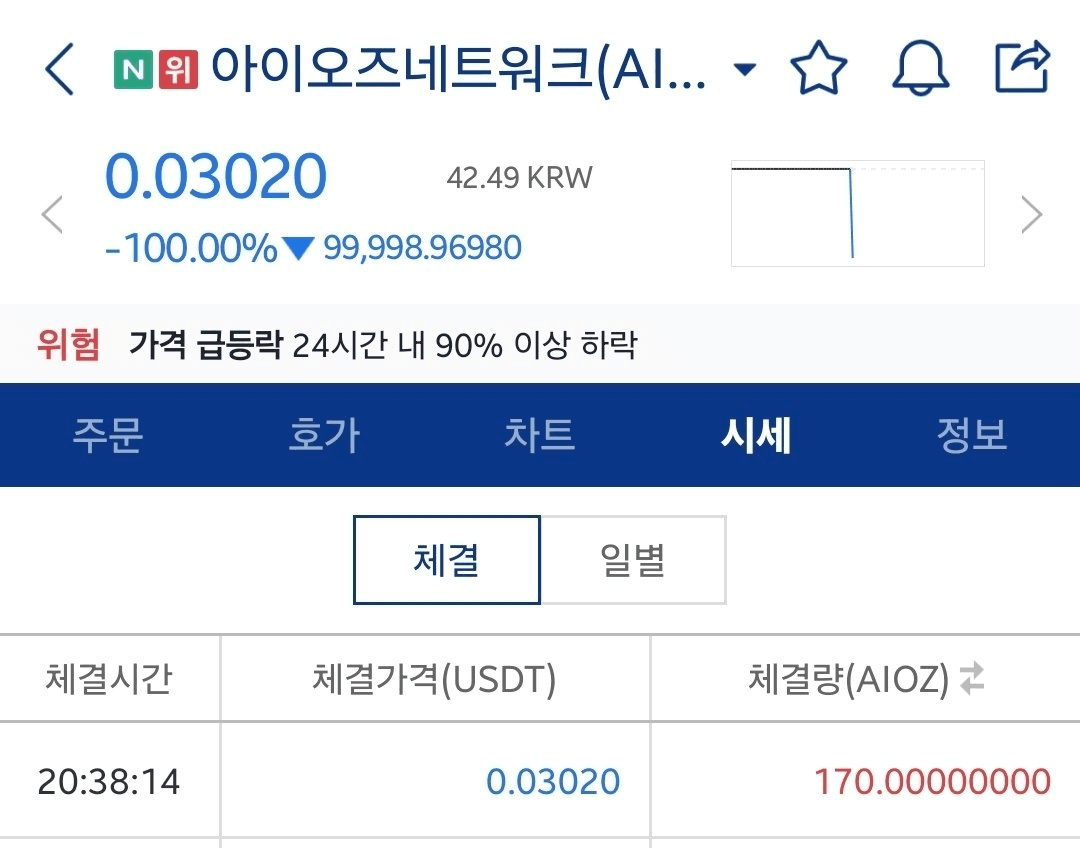Viewport: 1080px width, 848px height.
Task: Go back using the left arrow
Action: coord(59,69)
